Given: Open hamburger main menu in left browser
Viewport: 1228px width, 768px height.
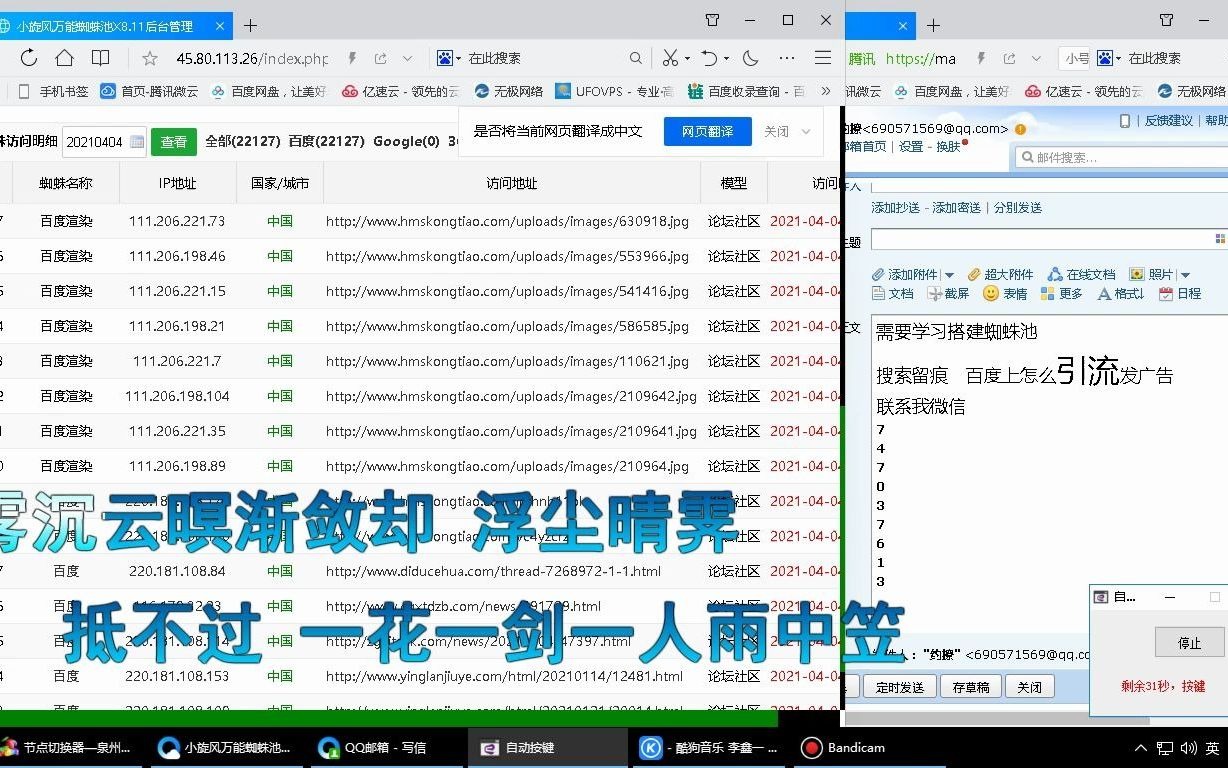Looking at the screenshot, I should pos(823,58).
